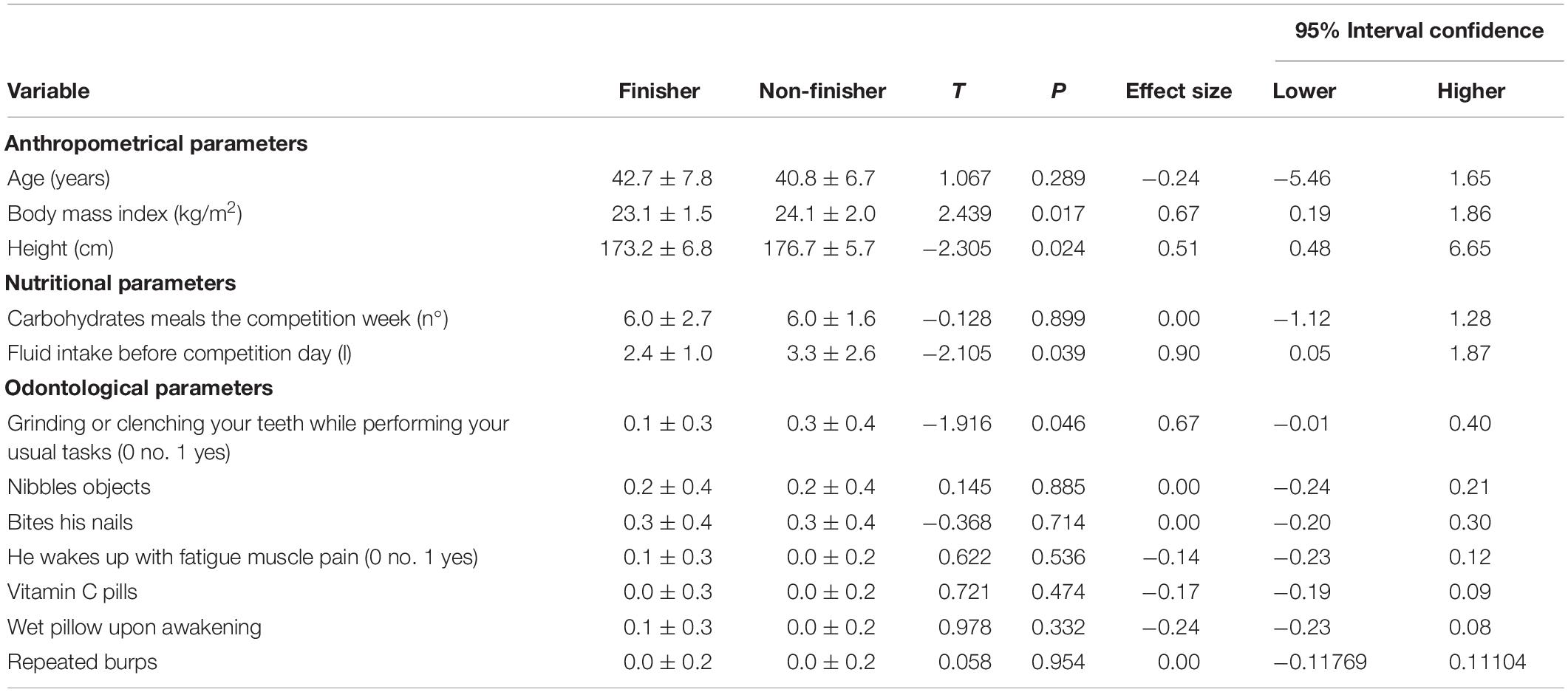
Task: Select the Odontological parameters section heading
Action: pyautogui.click(x=139, y=388)
